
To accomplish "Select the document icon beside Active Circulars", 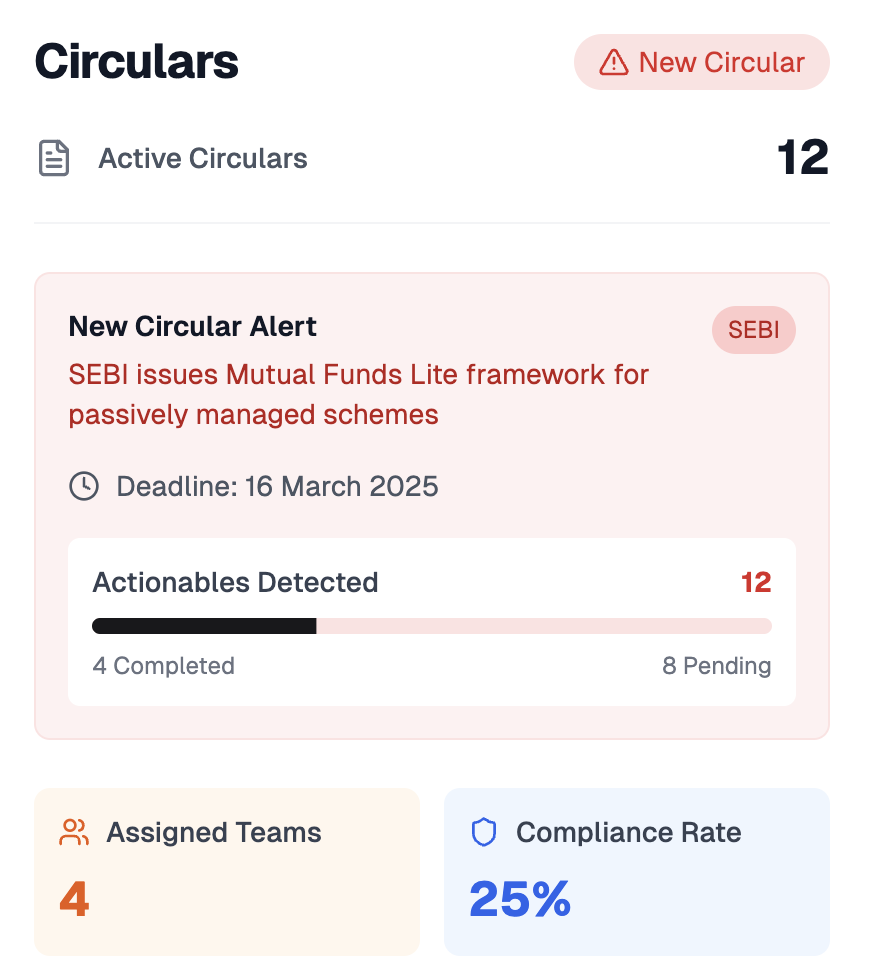I will coord(52,157).
